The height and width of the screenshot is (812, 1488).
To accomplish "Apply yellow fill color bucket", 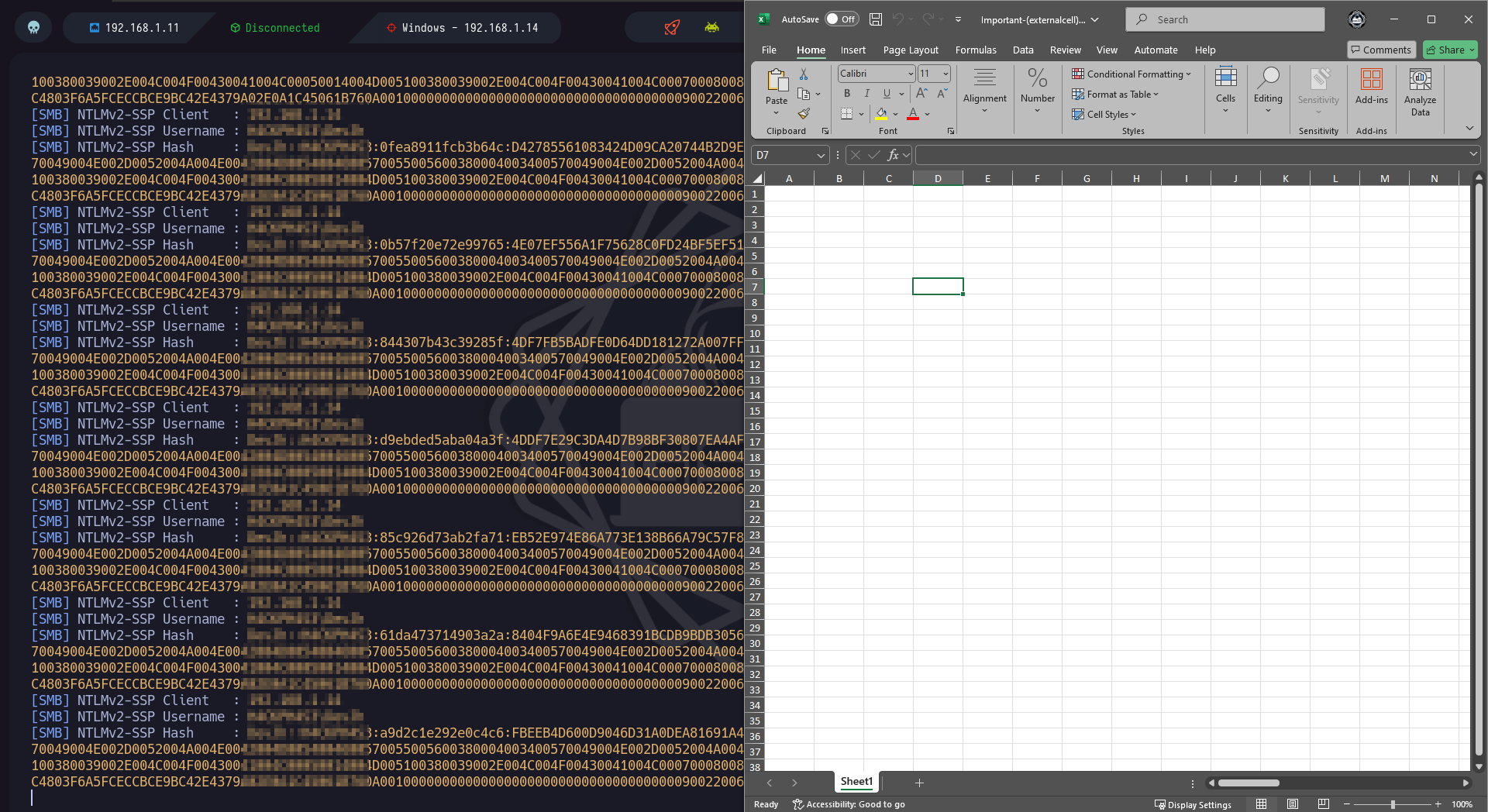I will (882, 114).
